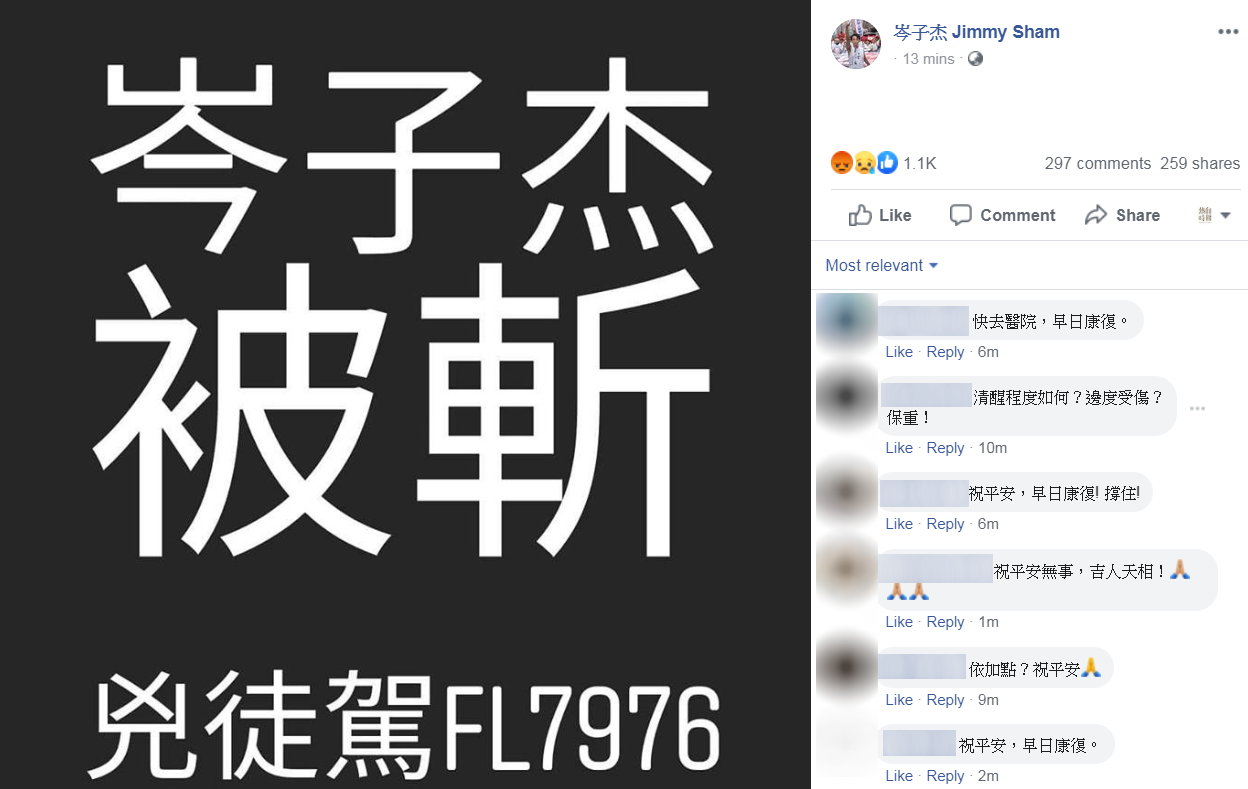This screenshot has width=1248, height=789.
Task: Click the blue thumbs-up reaction icon
Action: click(886, 163)
